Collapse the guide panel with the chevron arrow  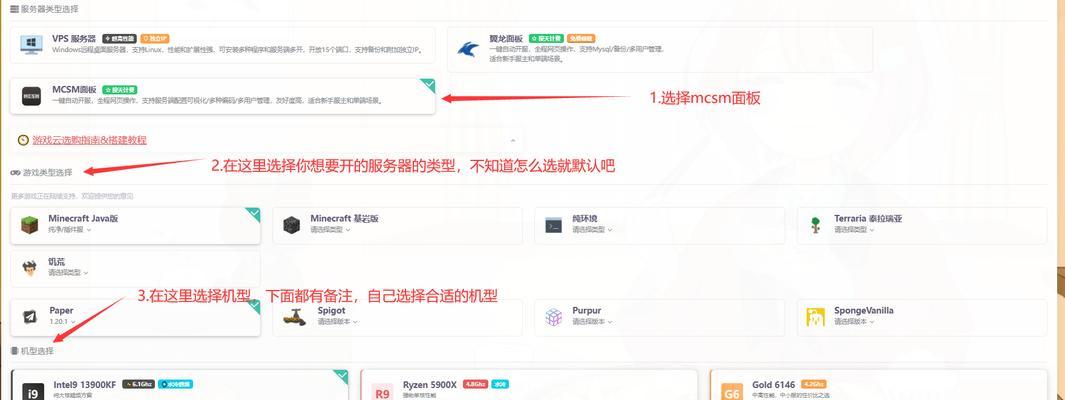pyautogui.click(x=513, y=140)
